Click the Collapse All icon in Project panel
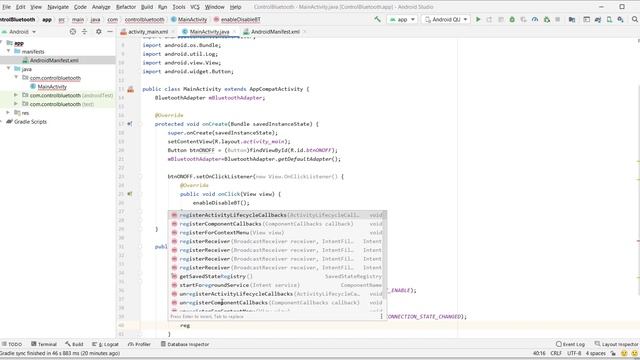The width and height of the screenshot is (640, 360). 84,31
